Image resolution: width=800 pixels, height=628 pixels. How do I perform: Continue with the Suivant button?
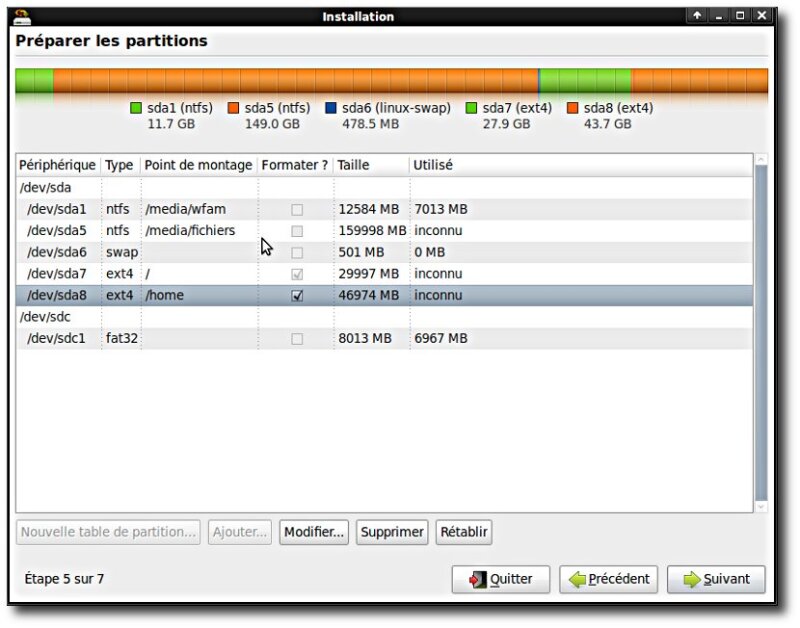[716, 579]
